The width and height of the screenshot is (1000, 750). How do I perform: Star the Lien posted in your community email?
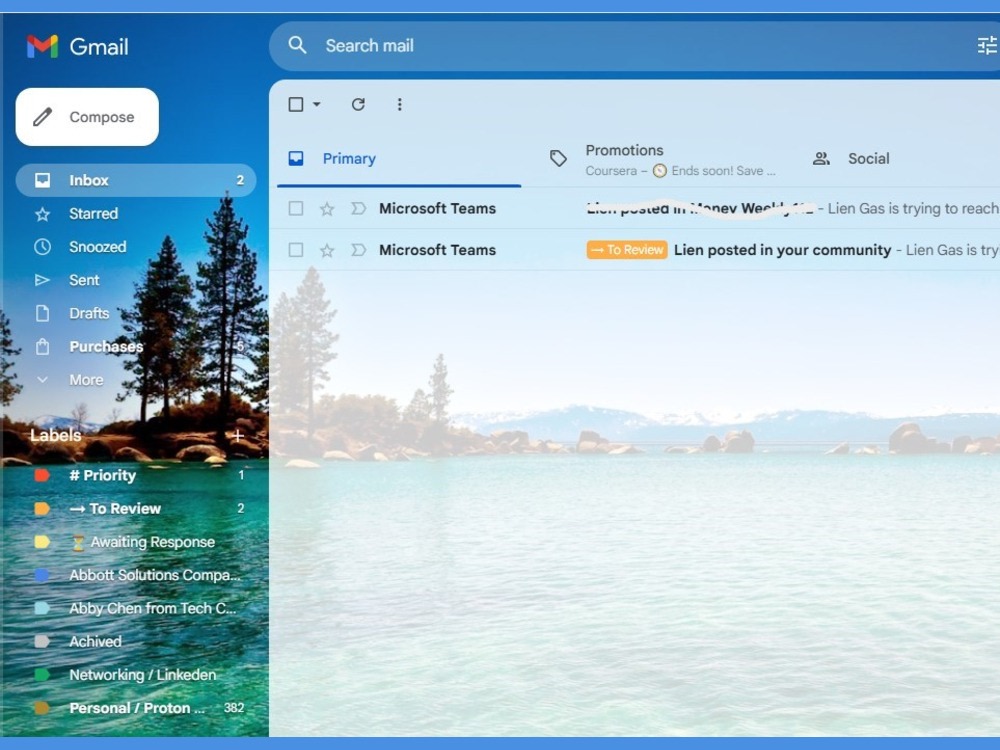[x=327, y=250]
